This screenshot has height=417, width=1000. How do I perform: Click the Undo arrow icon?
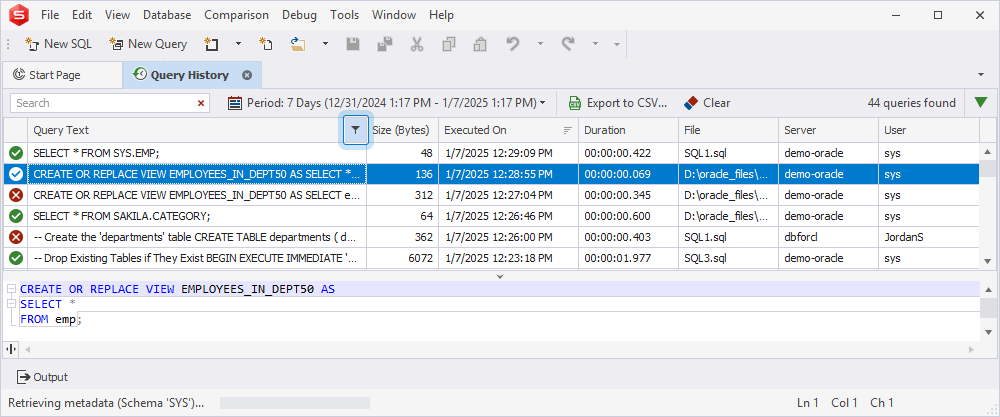point(513,44)
